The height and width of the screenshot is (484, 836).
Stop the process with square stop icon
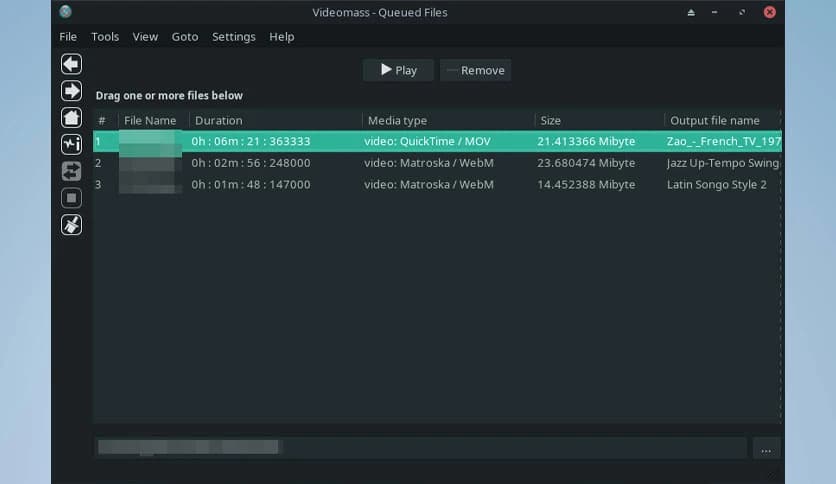click(71, 198)
